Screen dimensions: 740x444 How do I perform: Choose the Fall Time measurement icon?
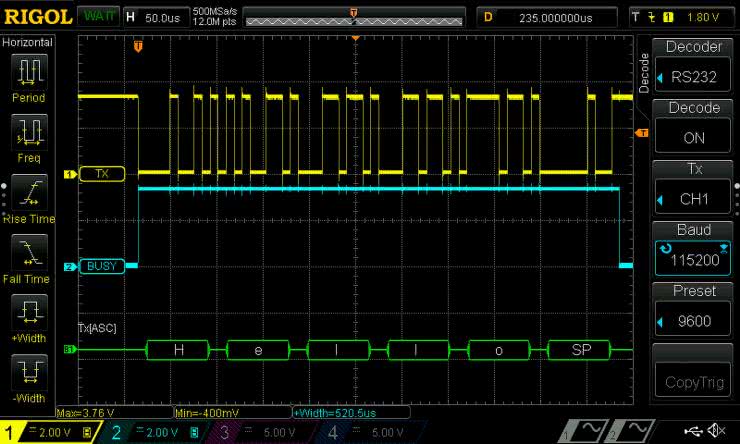[x=29, y=252]
